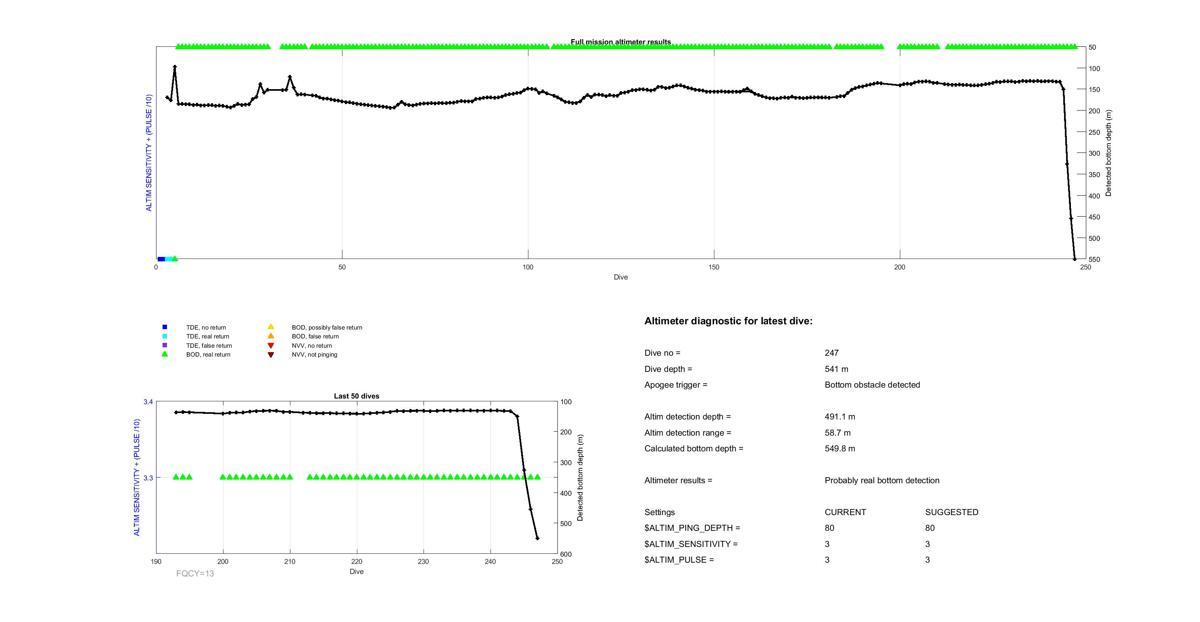Click the 'Dive no =' label
This screenshot has width=1200, height=622.
[662, 353]
